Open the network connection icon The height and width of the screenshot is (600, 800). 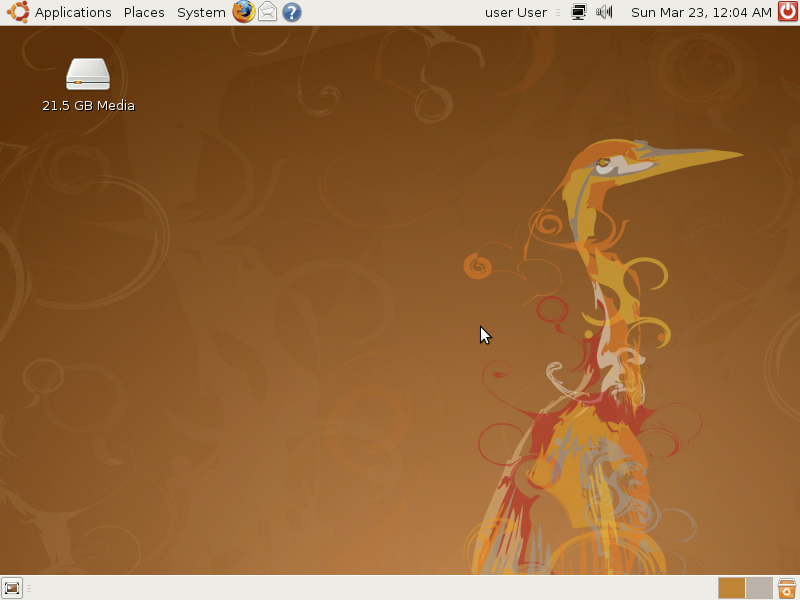pyautogui.click(x=579, y=12)
